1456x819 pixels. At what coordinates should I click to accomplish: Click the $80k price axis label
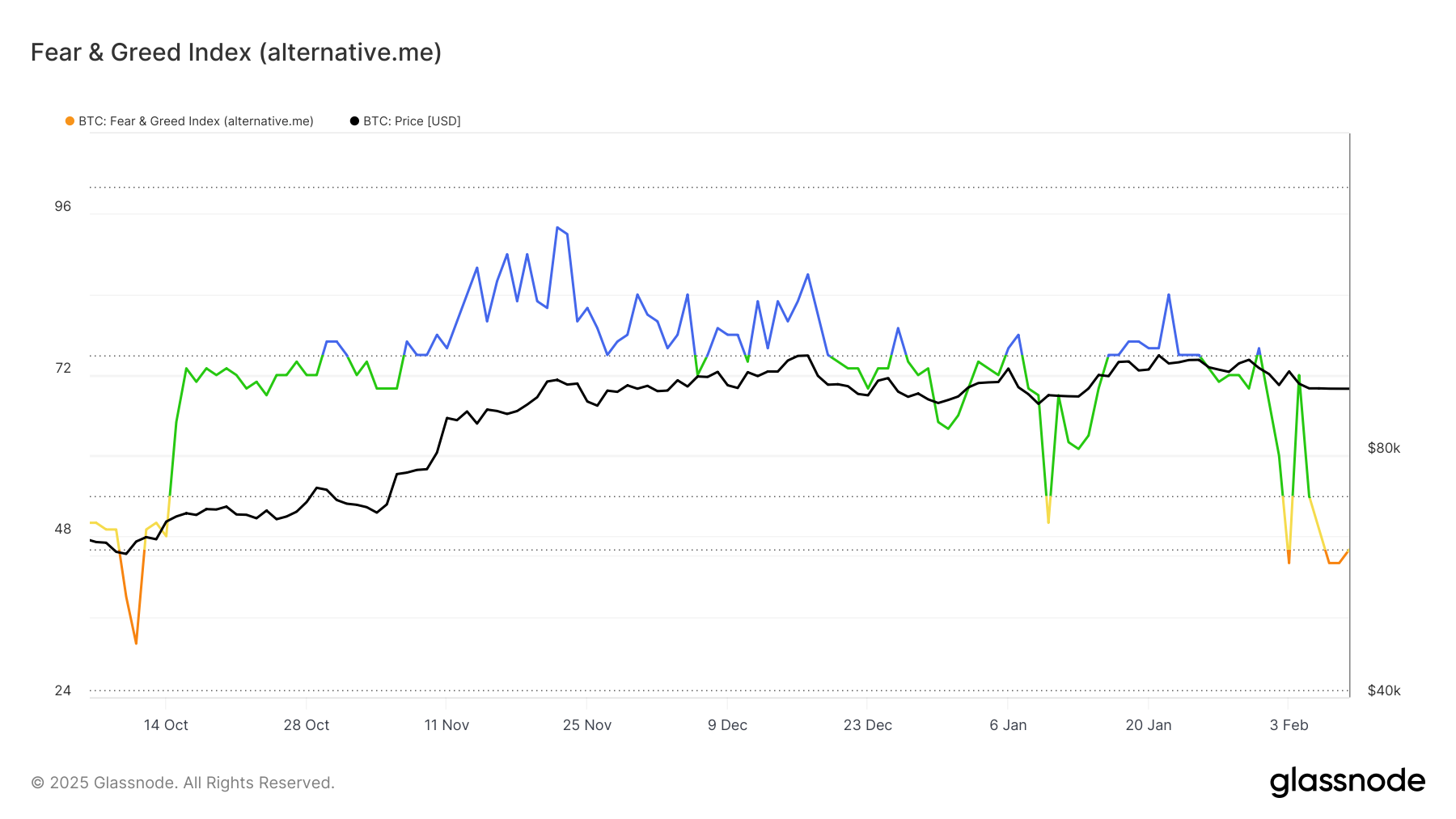(1383, 449)
